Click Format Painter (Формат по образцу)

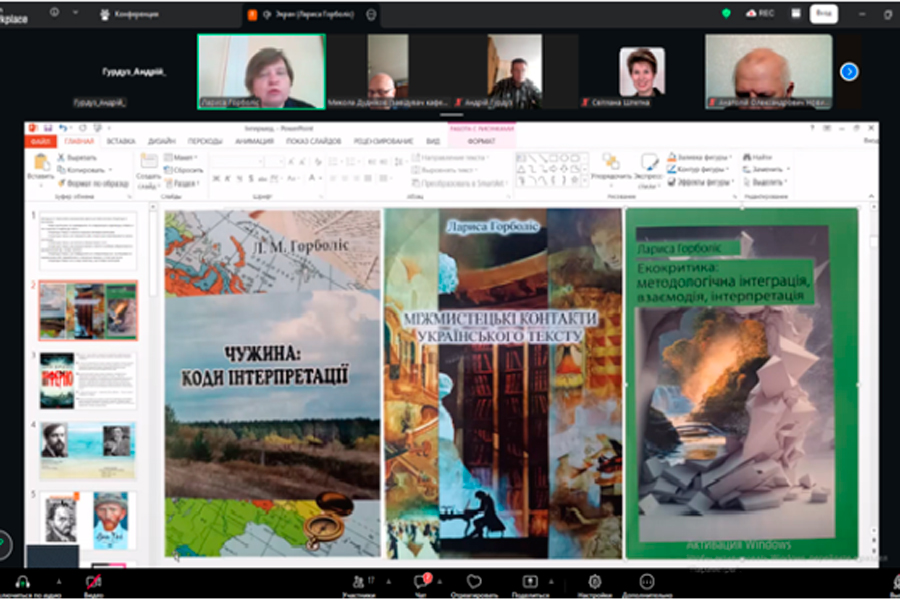pyautogui.click(x=92, y=183)
